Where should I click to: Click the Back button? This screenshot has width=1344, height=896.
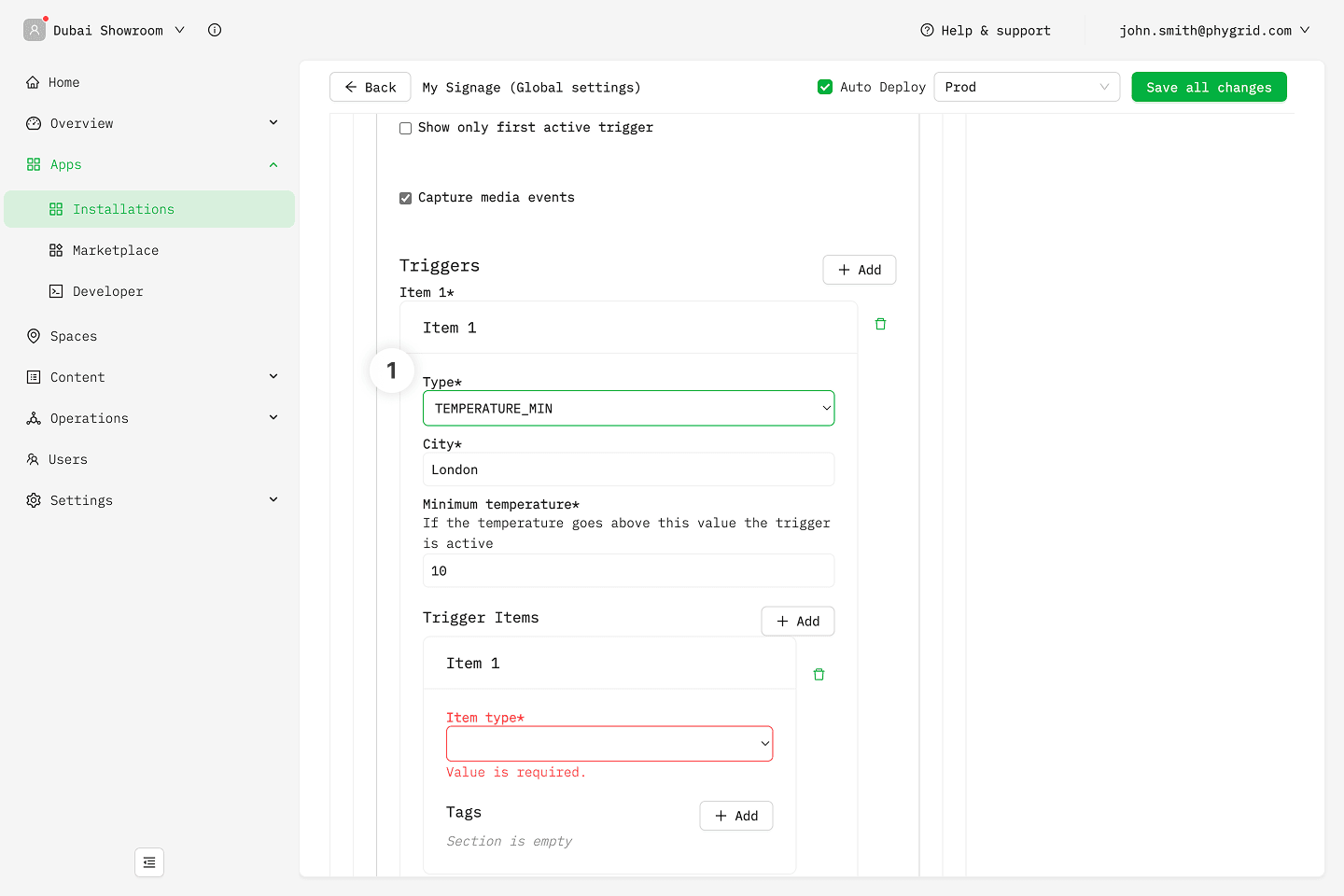370,87
